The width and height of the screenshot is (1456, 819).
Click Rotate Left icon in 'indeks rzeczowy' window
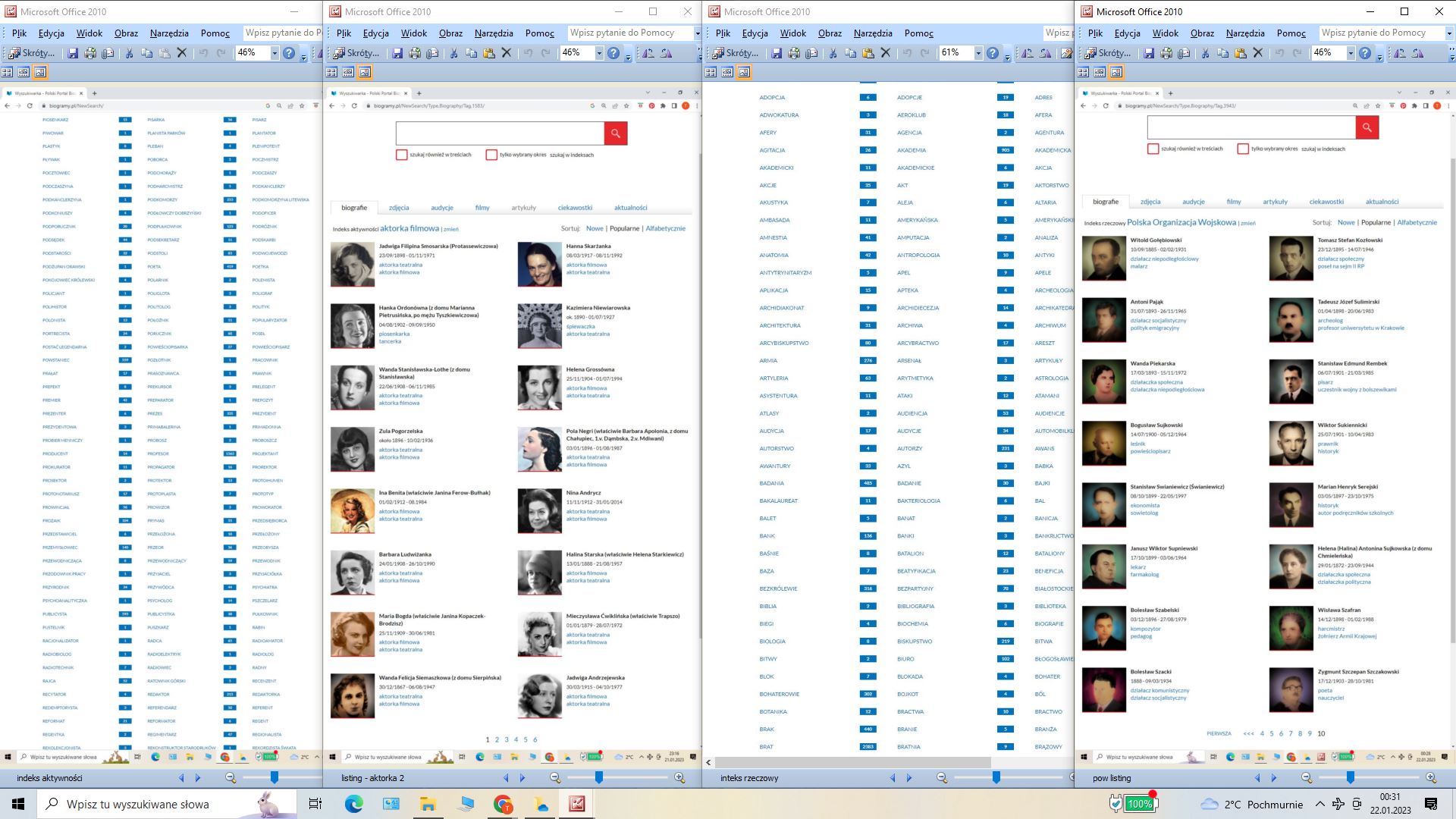pyautogui.click(x=1027, y=53)
